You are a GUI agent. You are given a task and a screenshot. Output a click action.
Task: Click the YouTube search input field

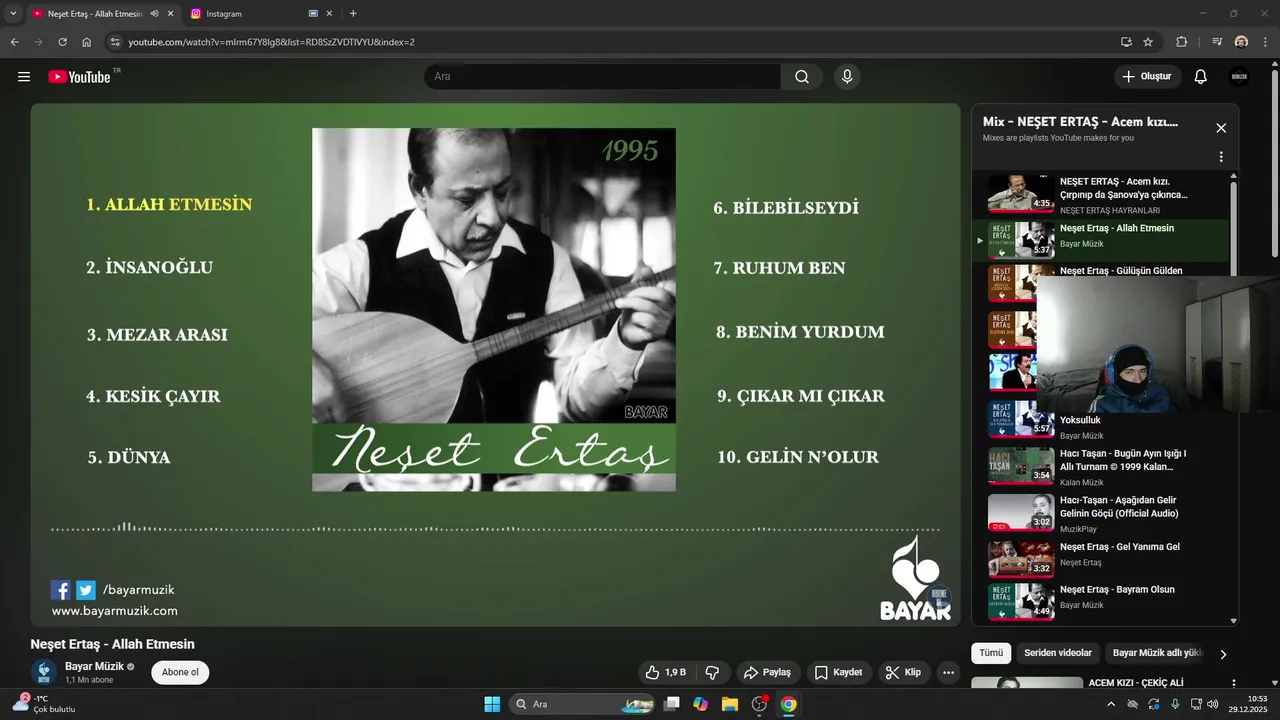tap(603, 77)
